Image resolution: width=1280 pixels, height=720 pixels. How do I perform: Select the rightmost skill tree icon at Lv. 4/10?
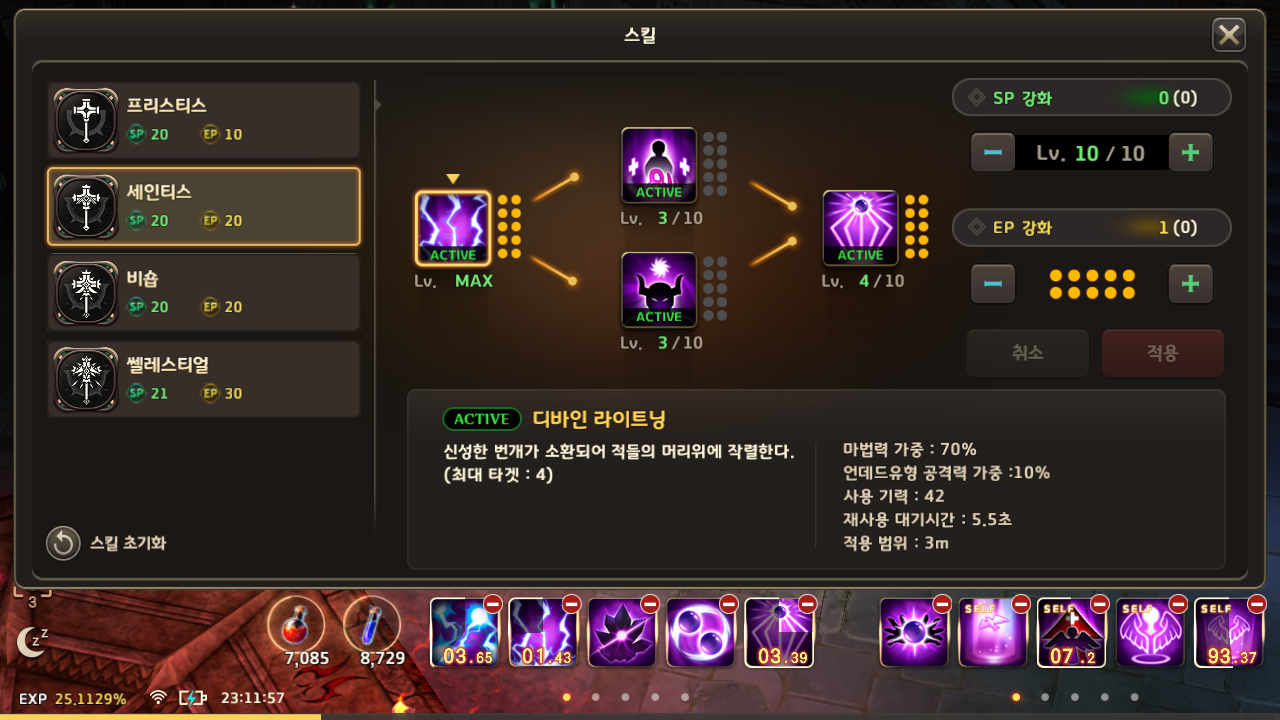coord(861,228)
